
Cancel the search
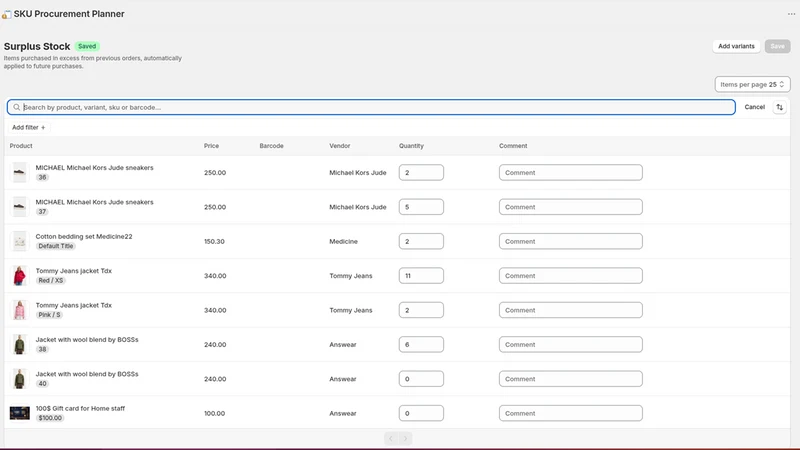tap(754, 107)
